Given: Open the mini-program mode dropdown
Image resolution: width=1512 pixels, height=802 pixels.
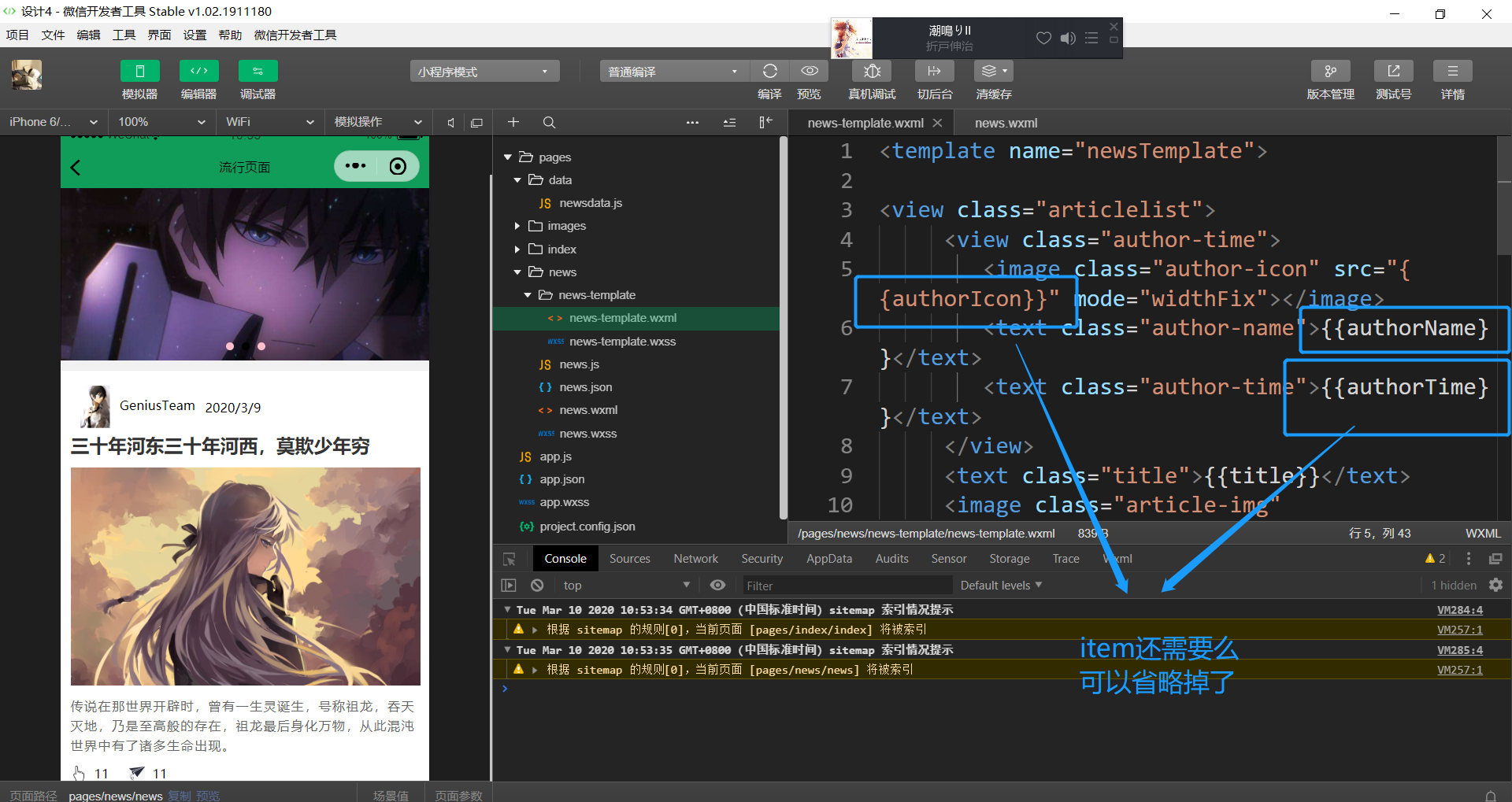Looking at the screenshot, I should [x=484, y=72].
